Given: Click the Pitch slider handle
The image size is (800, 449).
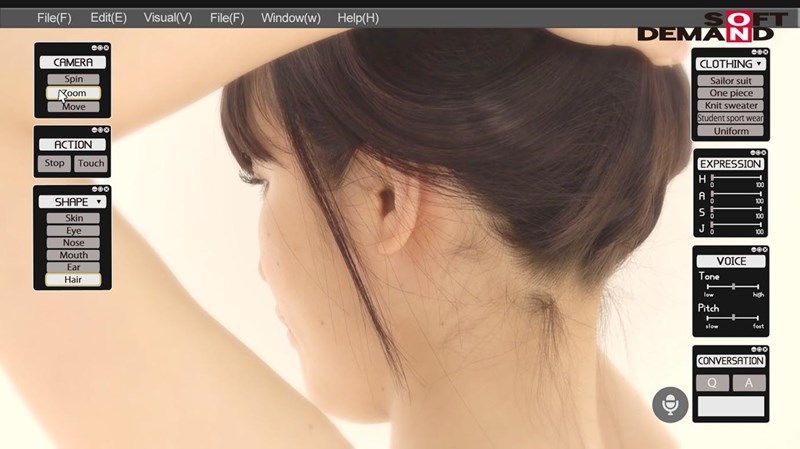Looking at the screenshot, I should point(733,317).
